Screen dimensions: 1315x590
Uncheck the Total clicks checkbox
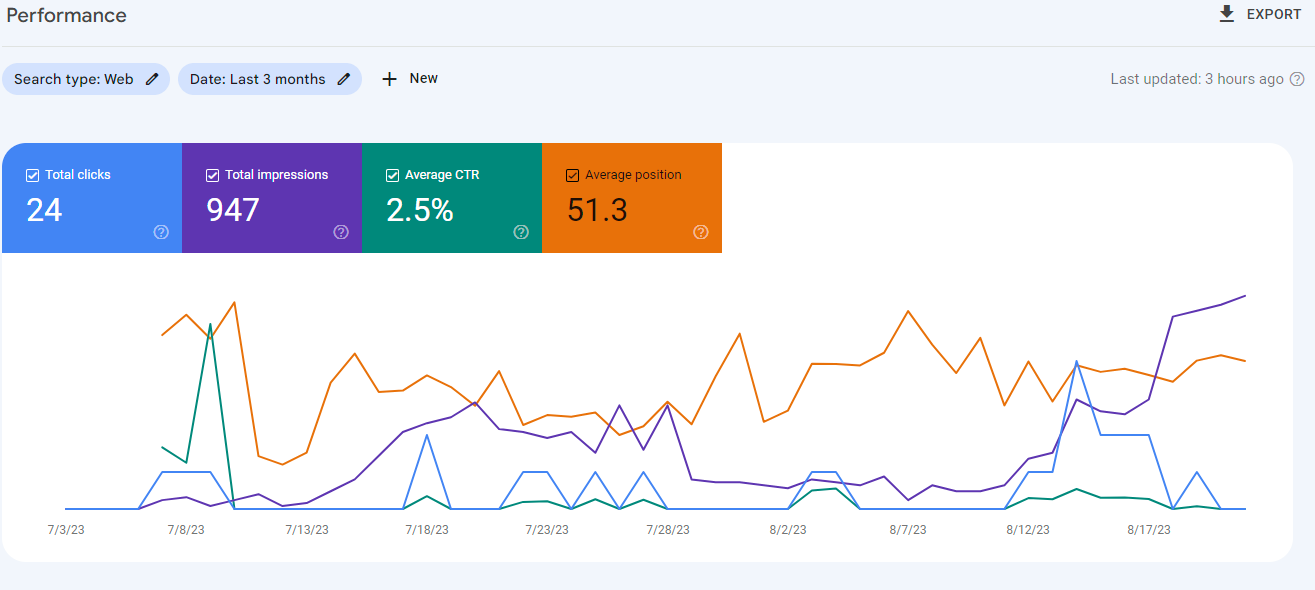click(32, 175)
